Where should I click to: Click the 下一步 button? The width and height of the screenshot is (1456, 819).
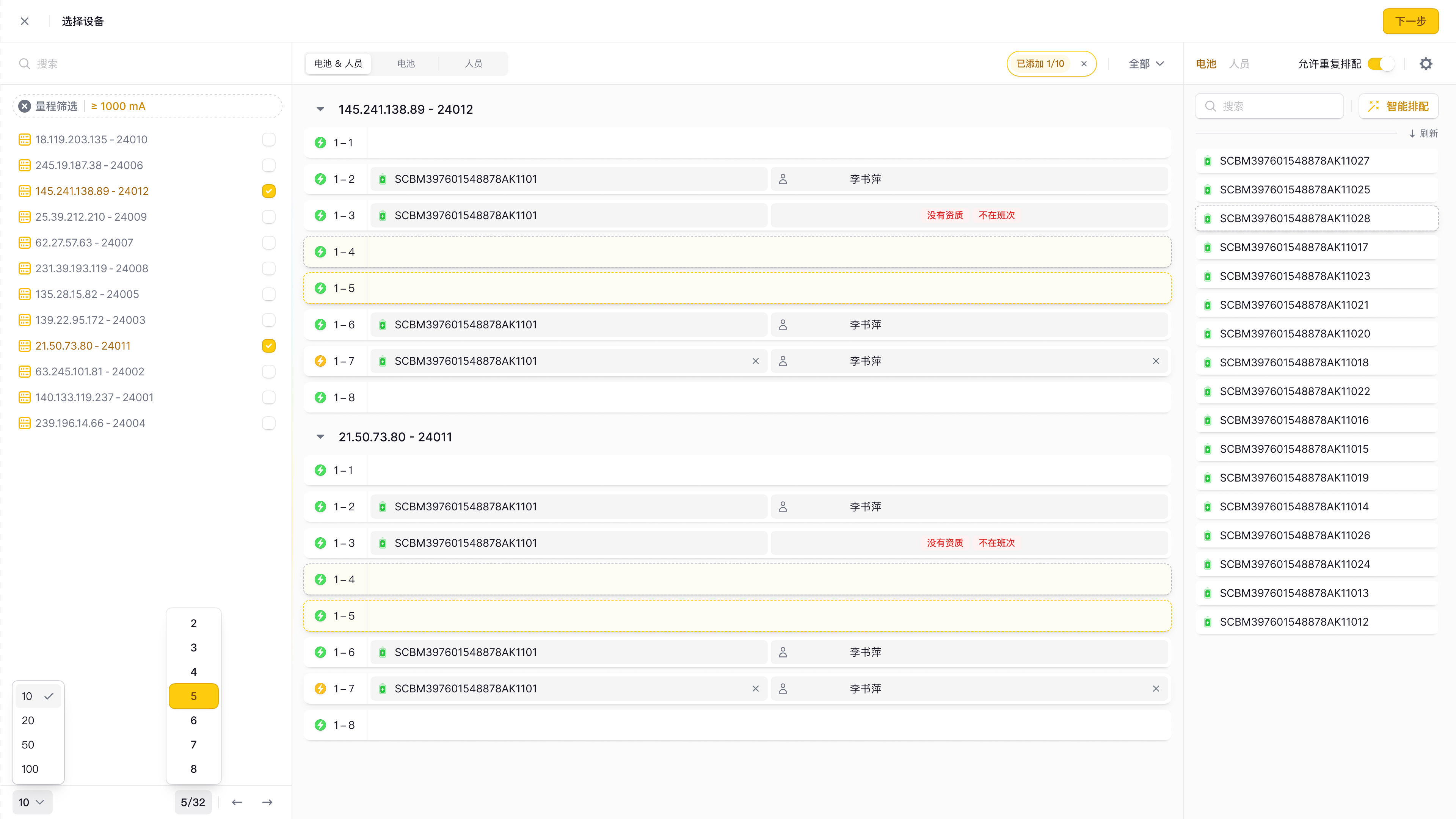[x=1410, y=22]
